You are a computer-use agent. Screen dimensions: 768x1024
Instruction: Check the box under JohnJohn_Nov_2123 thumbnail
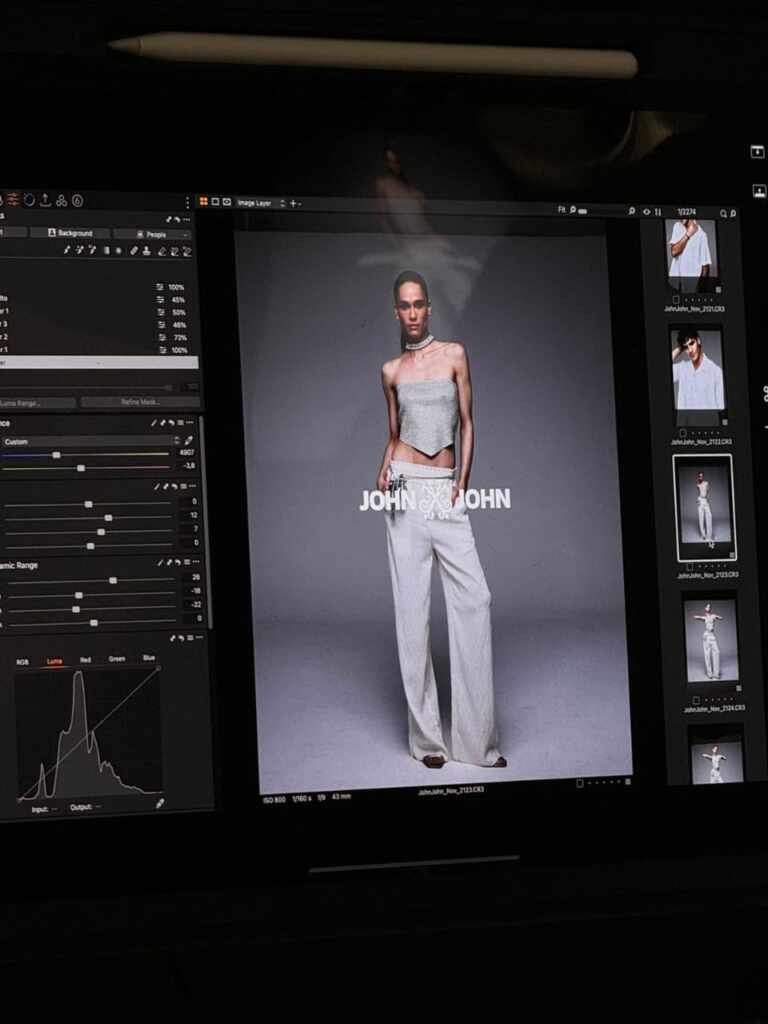tap(690, 566)
